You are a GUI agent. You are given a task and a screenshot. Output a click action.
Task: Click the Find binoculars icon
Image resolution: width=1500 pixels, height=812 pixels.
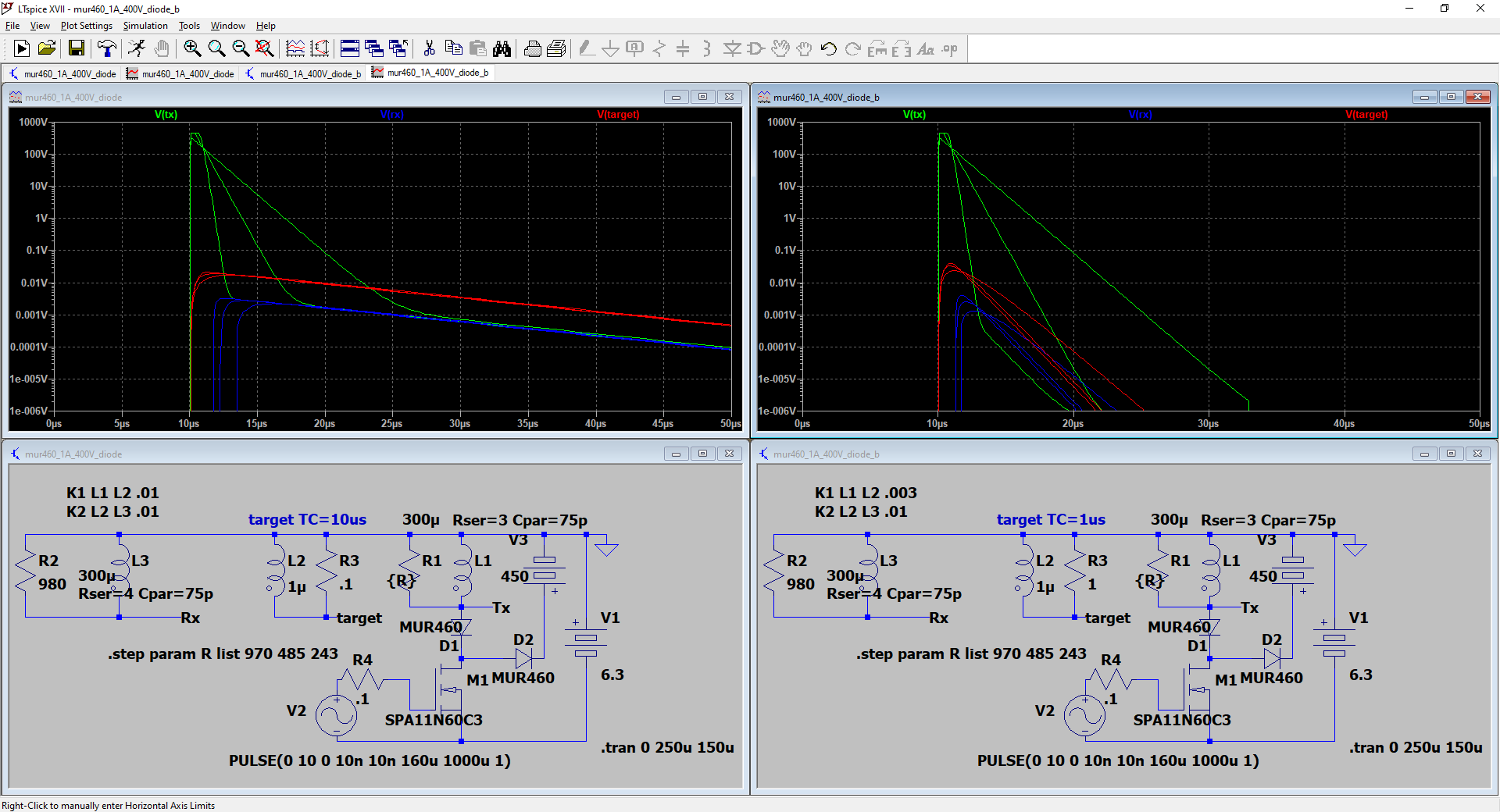click(502, 49)
